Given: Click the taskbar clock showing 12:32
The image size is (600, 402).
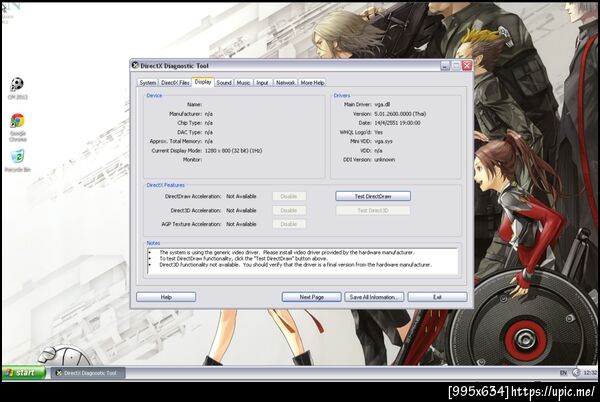Looking at the screenshot, I should [590, 373].
